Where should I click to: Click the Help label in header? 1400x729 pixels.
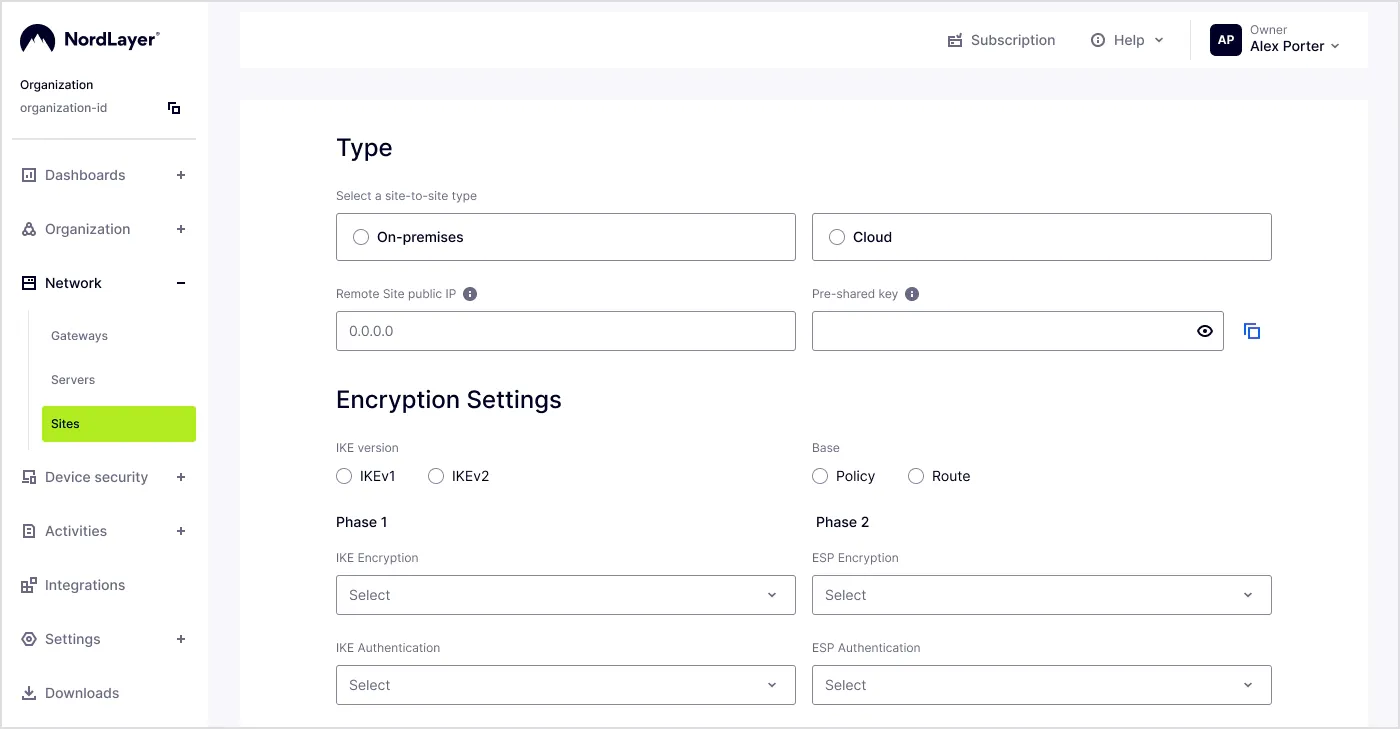[1129, 40]
